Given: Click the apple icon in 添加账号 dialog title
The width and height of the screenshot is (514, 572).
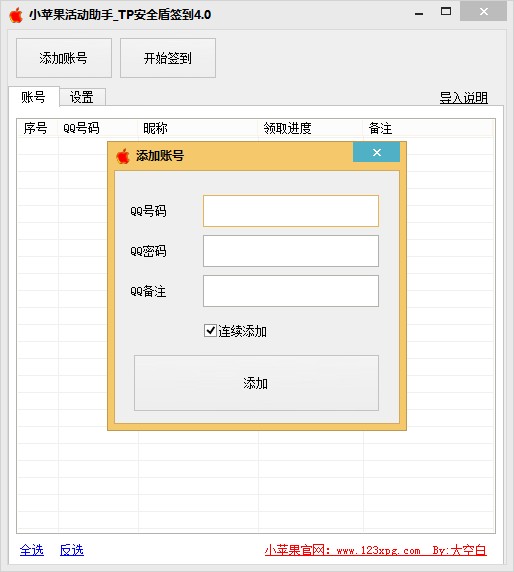Looking at the screenshot, I should 123,156.
